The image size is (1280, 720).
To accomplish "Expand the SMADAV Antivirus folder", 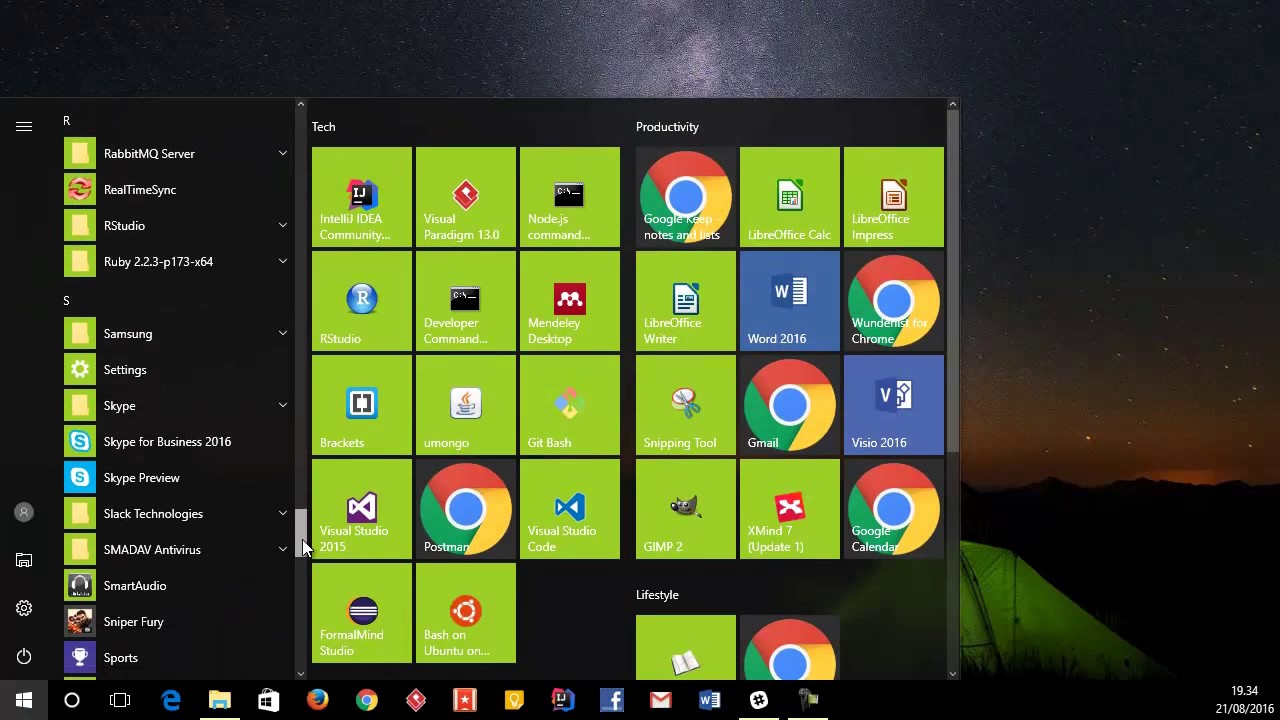I will (283, 549).
